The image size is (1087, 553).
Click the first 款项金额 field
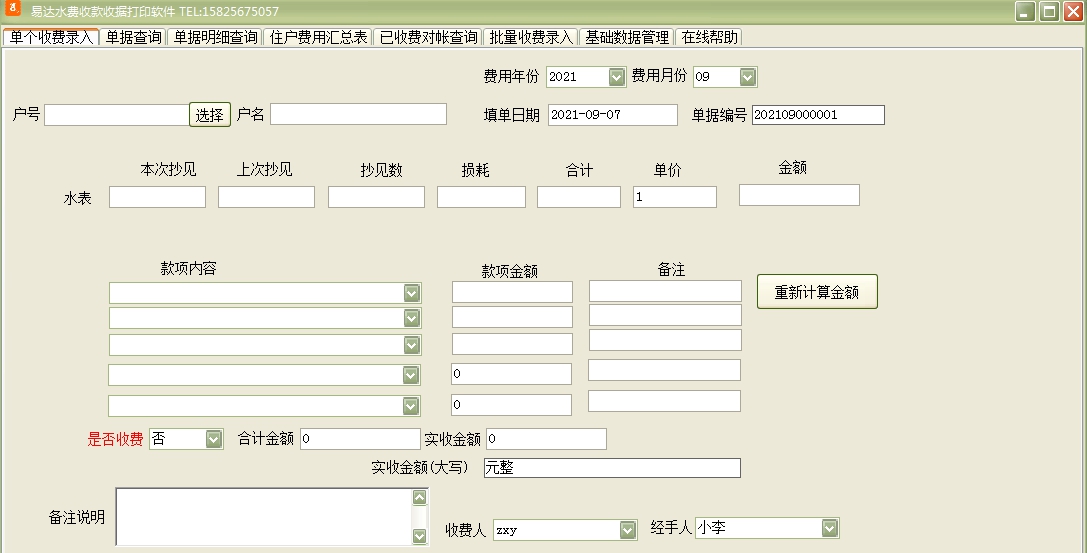click(512, 292)
